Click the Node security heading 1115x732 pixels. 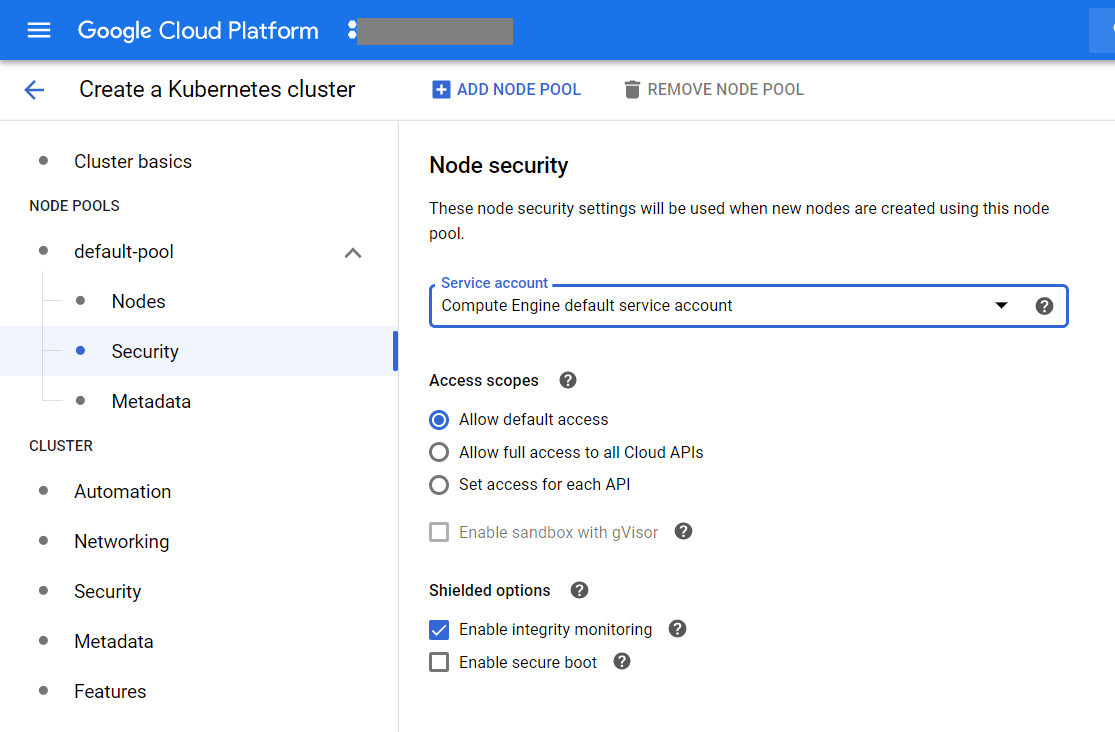[x=498, y=165]
